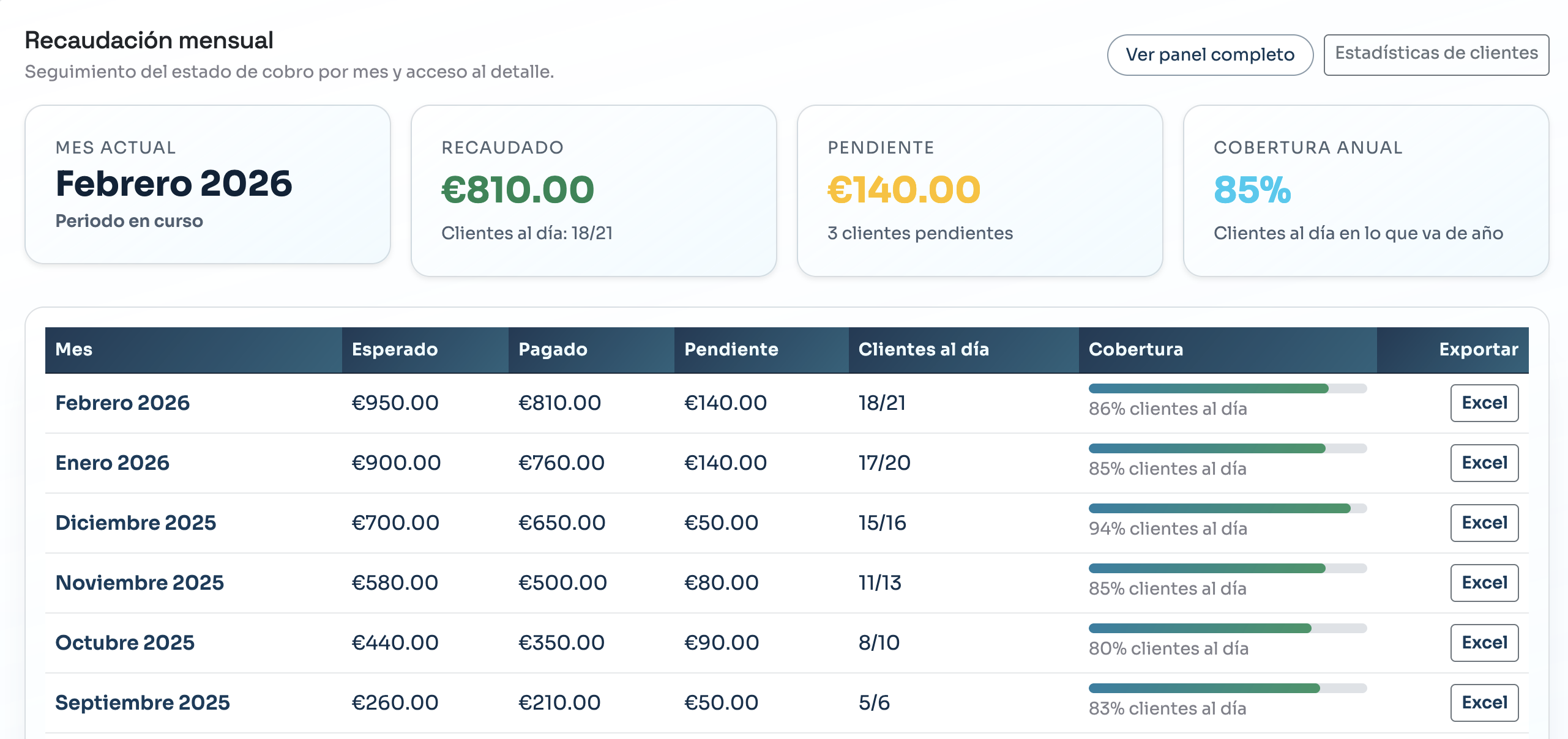Sort table by the 'Esperado' column
This screenshot has width=1568, height=739.
pyautogui.click(x=394, y=349)
